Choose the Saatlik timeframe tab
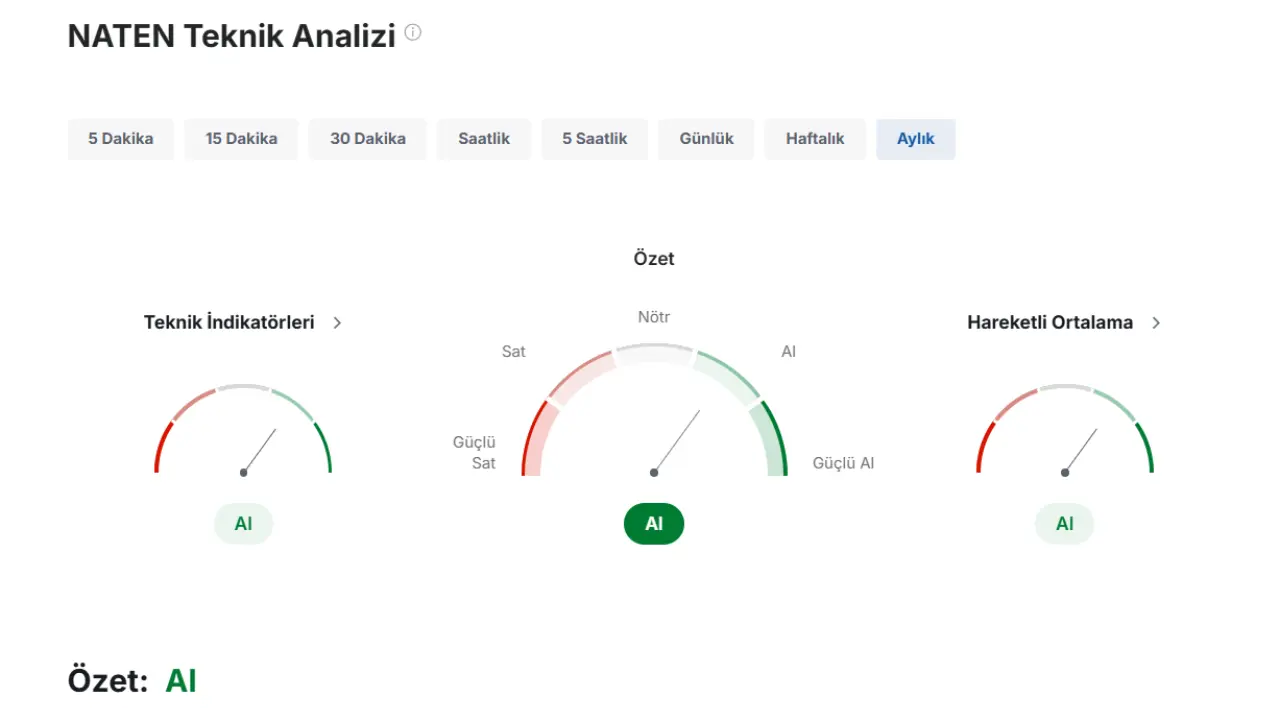The image size is (1280, 721). pos(484,139)
